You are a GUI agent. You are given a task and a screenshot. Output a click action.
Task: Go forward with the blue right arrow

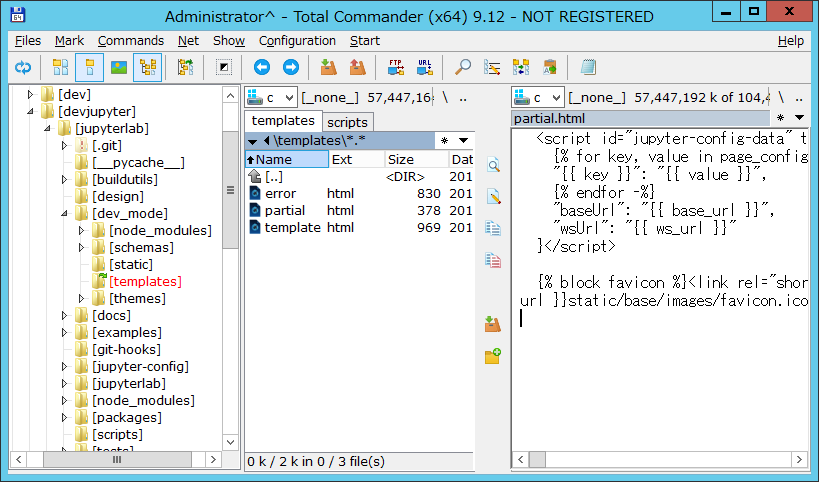(x=291, y=67)
